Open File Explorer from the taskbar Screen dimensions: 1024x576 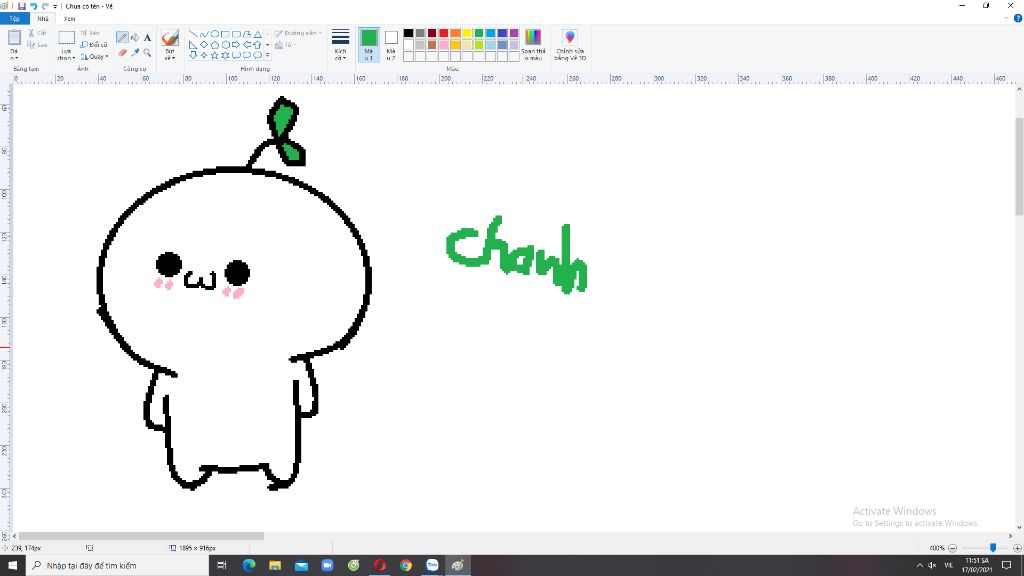click(x=275, y=566)
